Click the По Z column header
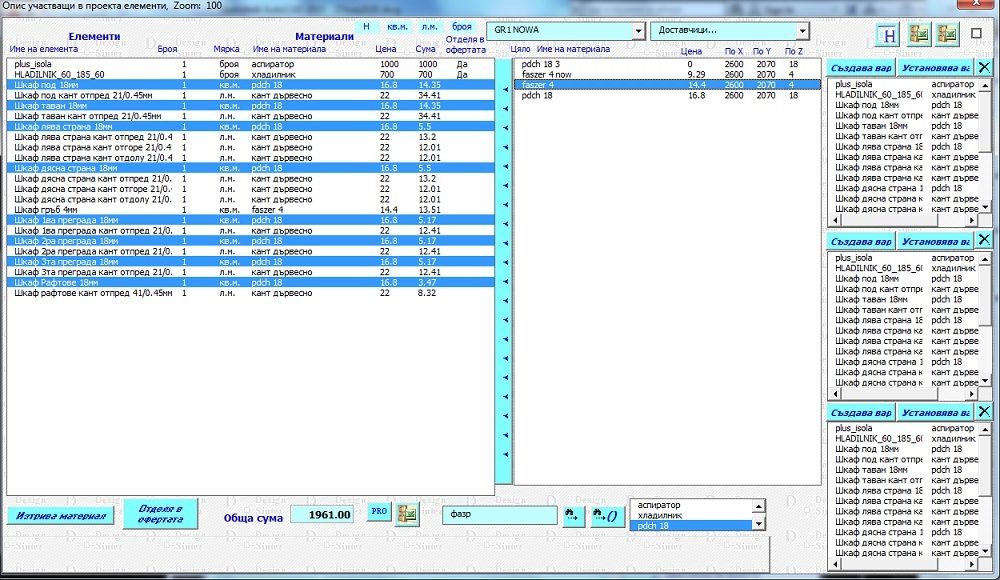The height and width of the screenshot is (580, 1000). [x=794, y=51]
